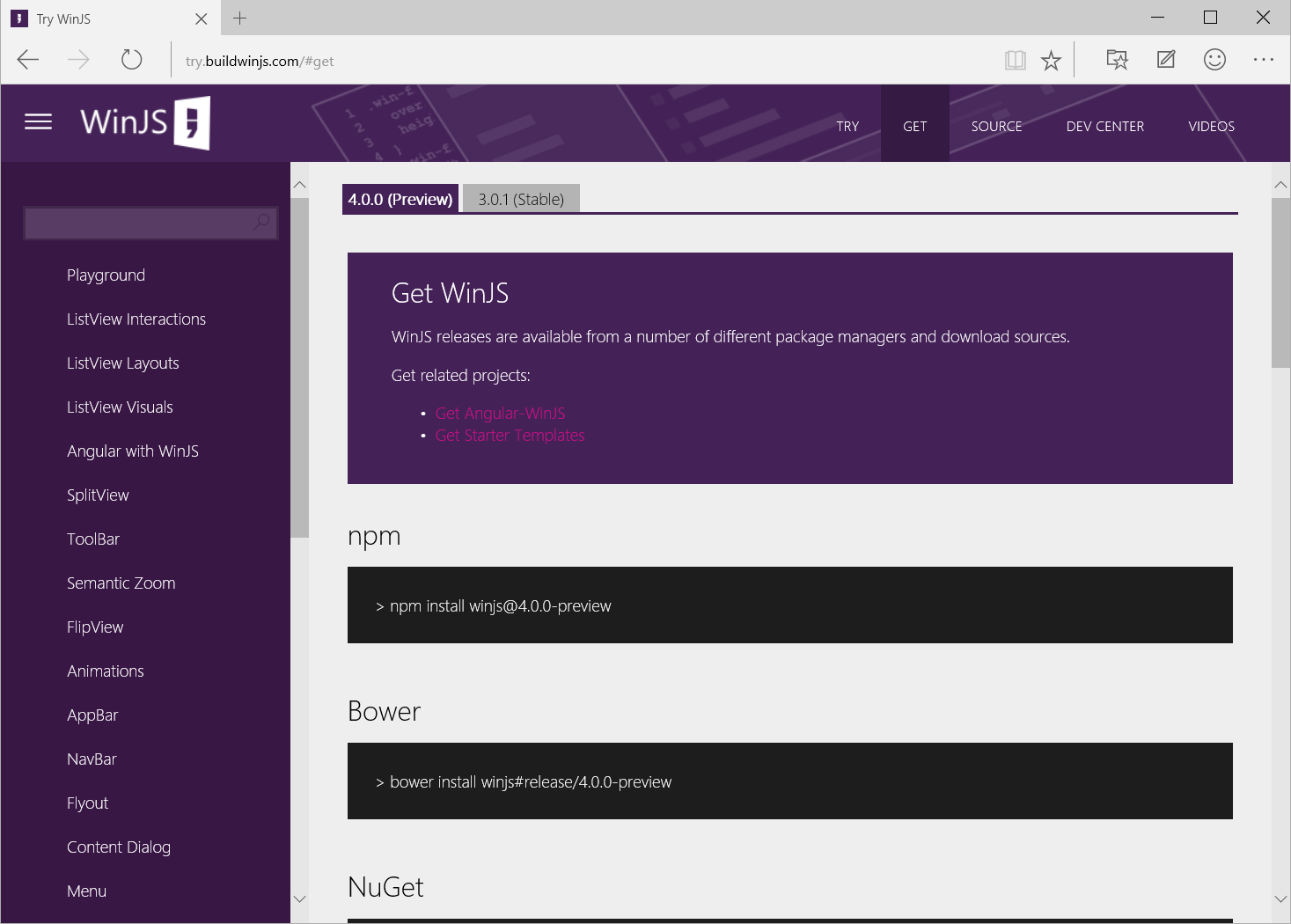1291x924 pixels.
Task: Toggle the hamburger navigation menu
Action: click(x=38, y=121)
